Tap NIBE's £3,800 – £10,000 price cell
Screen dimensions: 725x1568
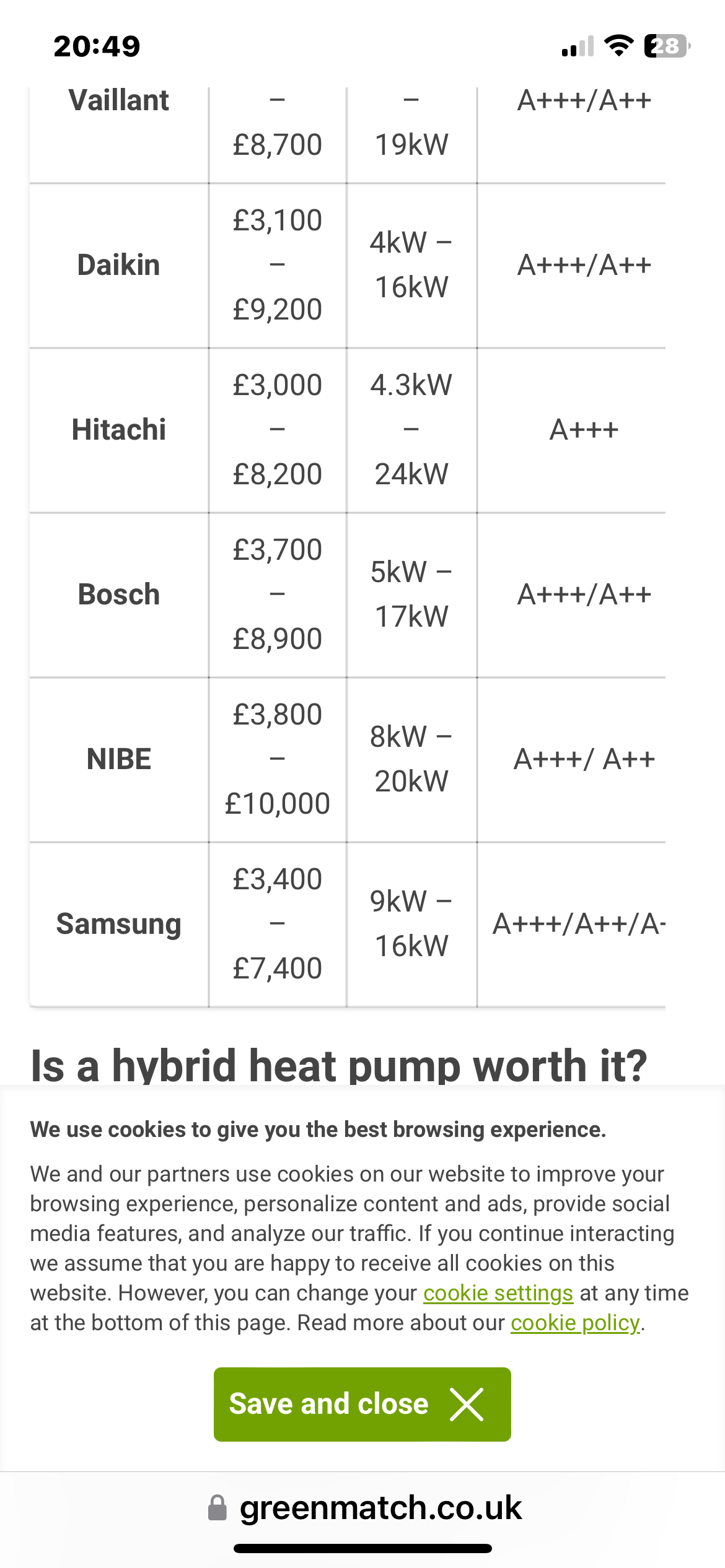coord(277,759)
